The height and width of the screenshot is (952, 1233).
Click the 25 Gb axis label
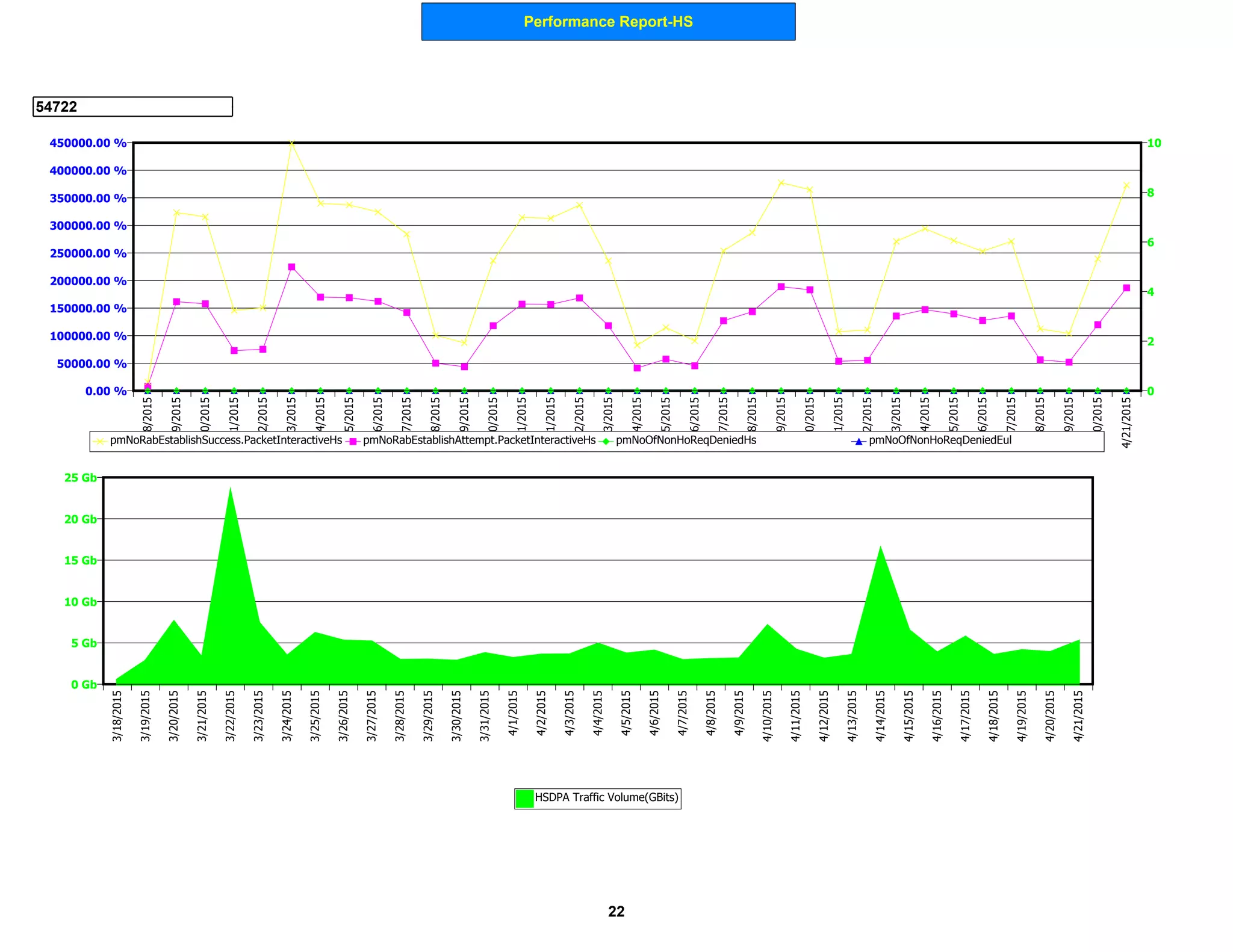click(x=80, y=478)
